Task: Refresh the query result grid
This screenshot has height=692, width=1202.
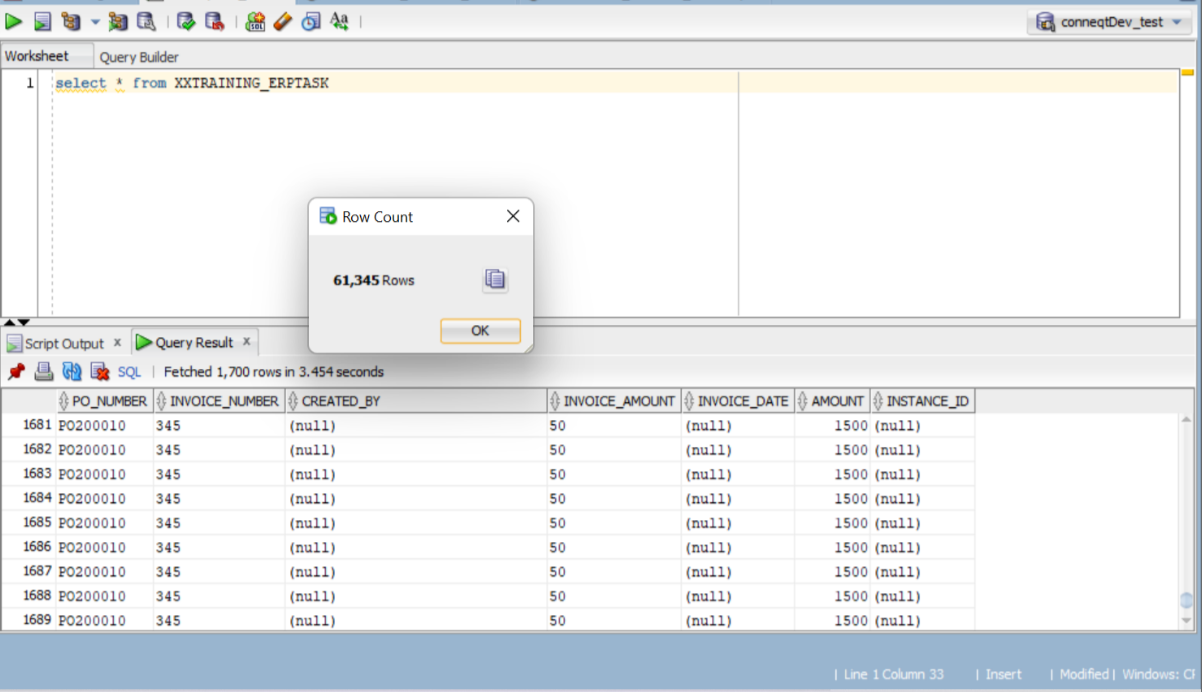Action: 72,372
